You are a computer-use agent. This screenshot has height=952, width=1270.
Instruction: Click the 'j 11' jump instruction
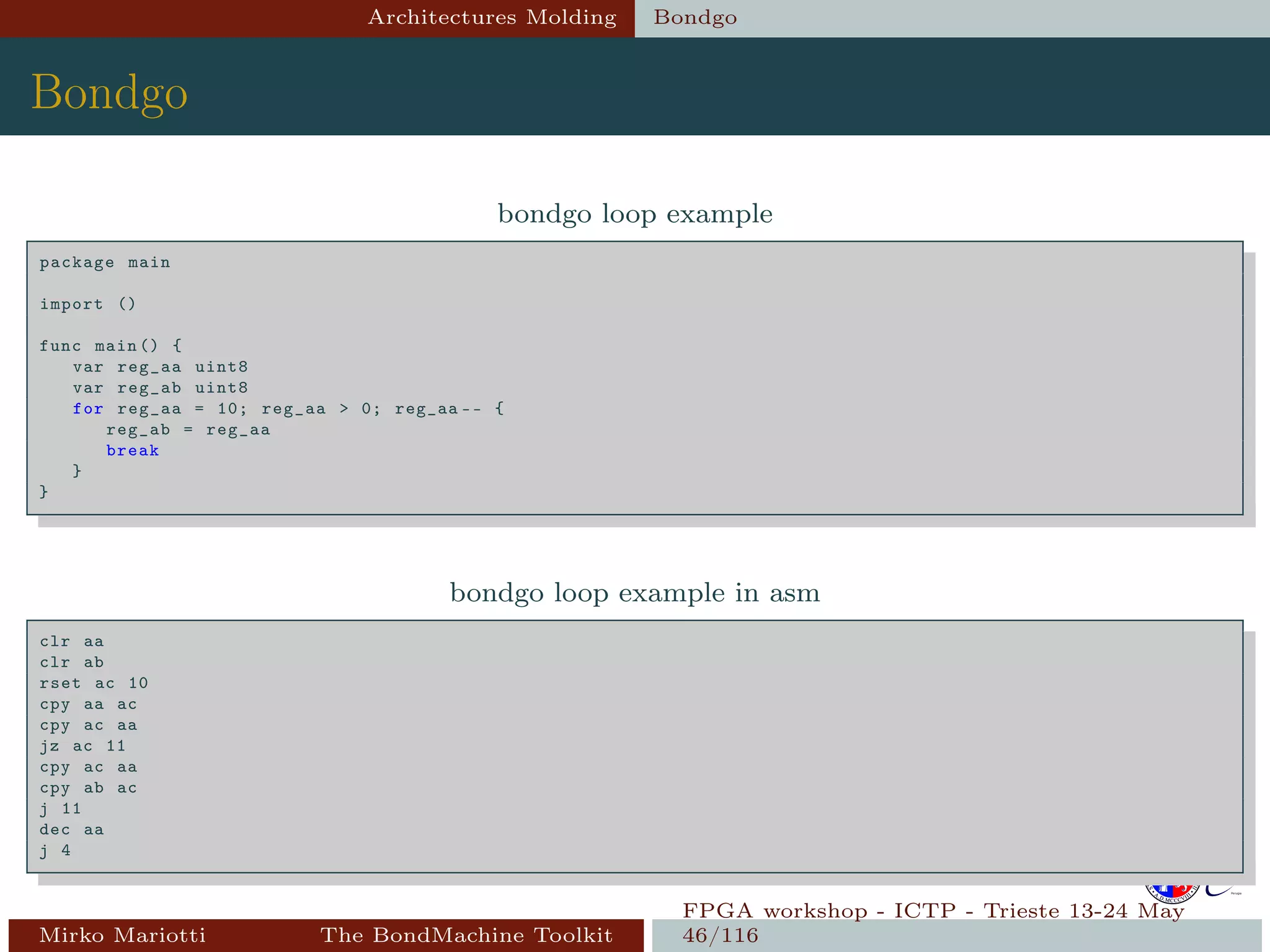[x=60, y=809]
